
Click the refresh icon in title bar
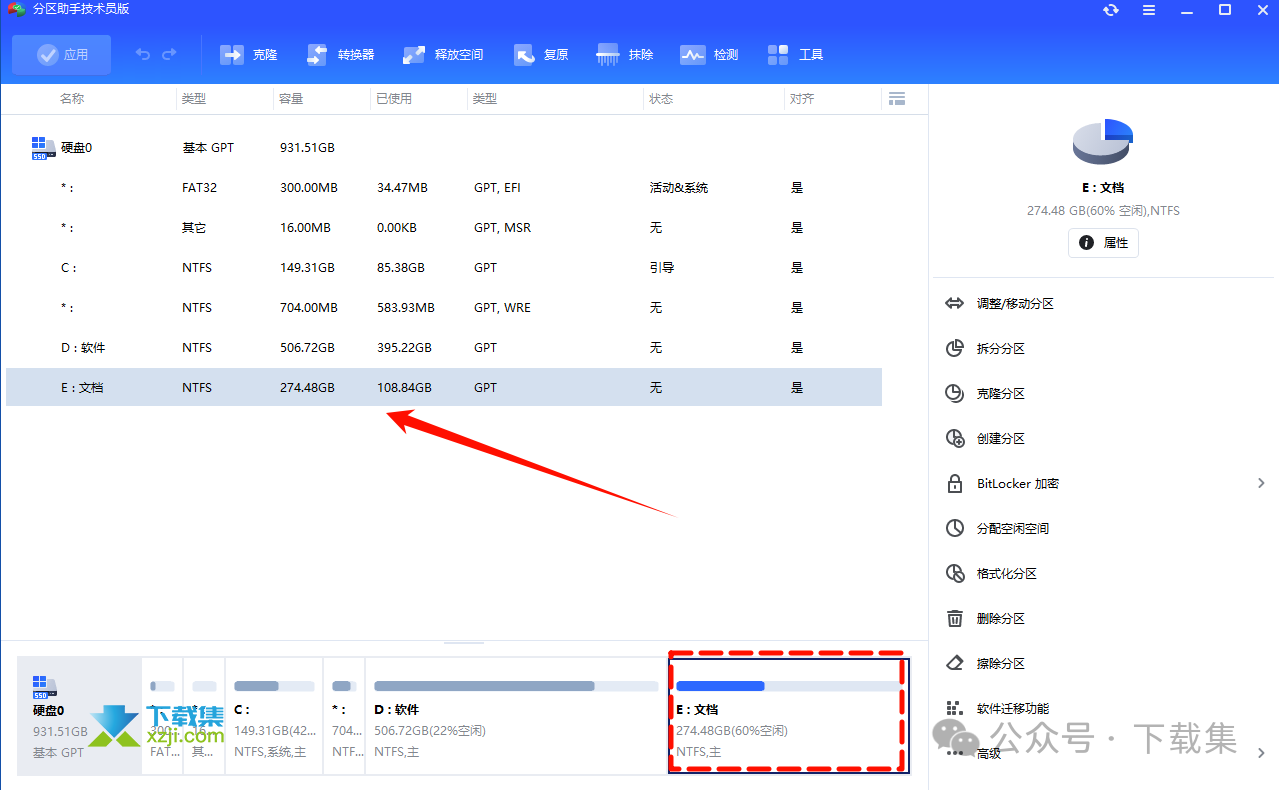tap(1111, 10)
